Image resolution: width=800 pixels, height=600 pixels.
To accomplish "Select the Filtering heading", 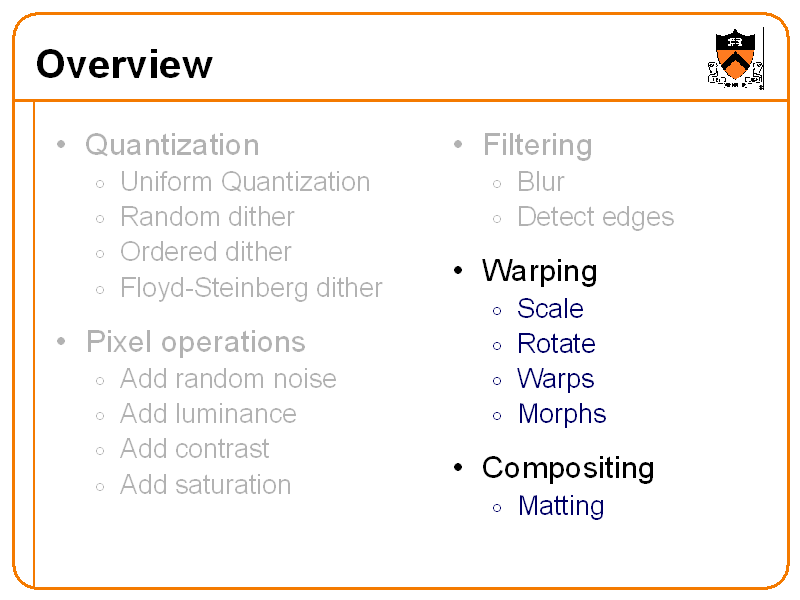I will pos(537,145).
